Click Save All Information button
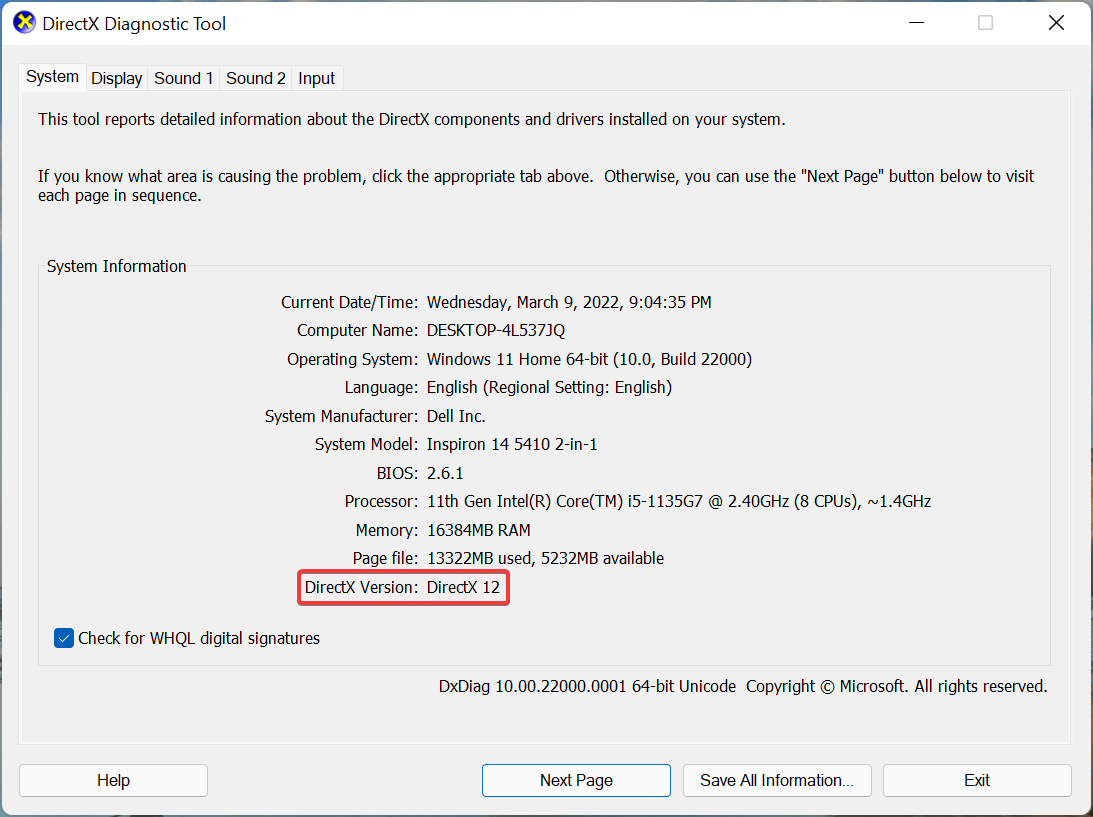The height and width of the screenshot is (817, 1093). (x=777, y=780)
